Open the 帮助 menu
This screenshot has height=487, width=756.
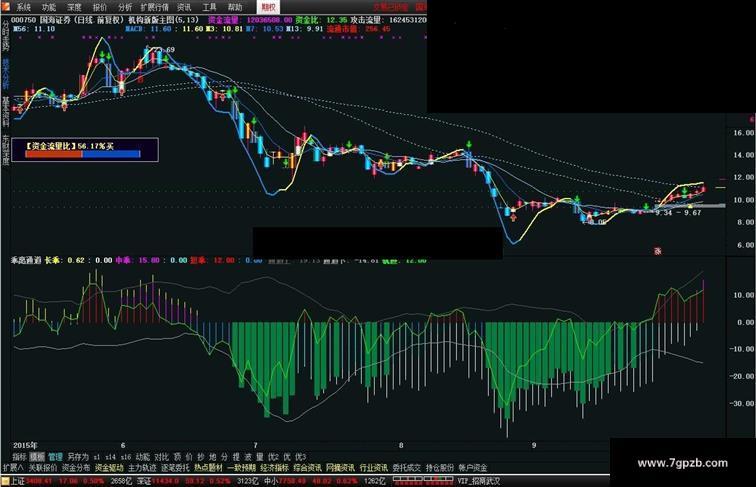(x=235, y=7)
